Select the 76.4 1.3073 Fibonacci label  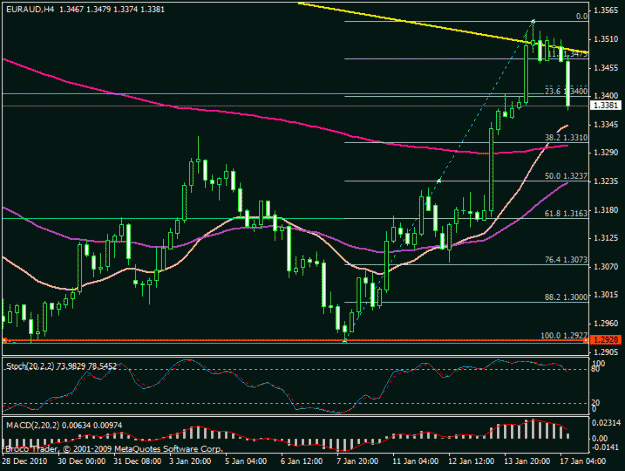[x=566, y=260]
